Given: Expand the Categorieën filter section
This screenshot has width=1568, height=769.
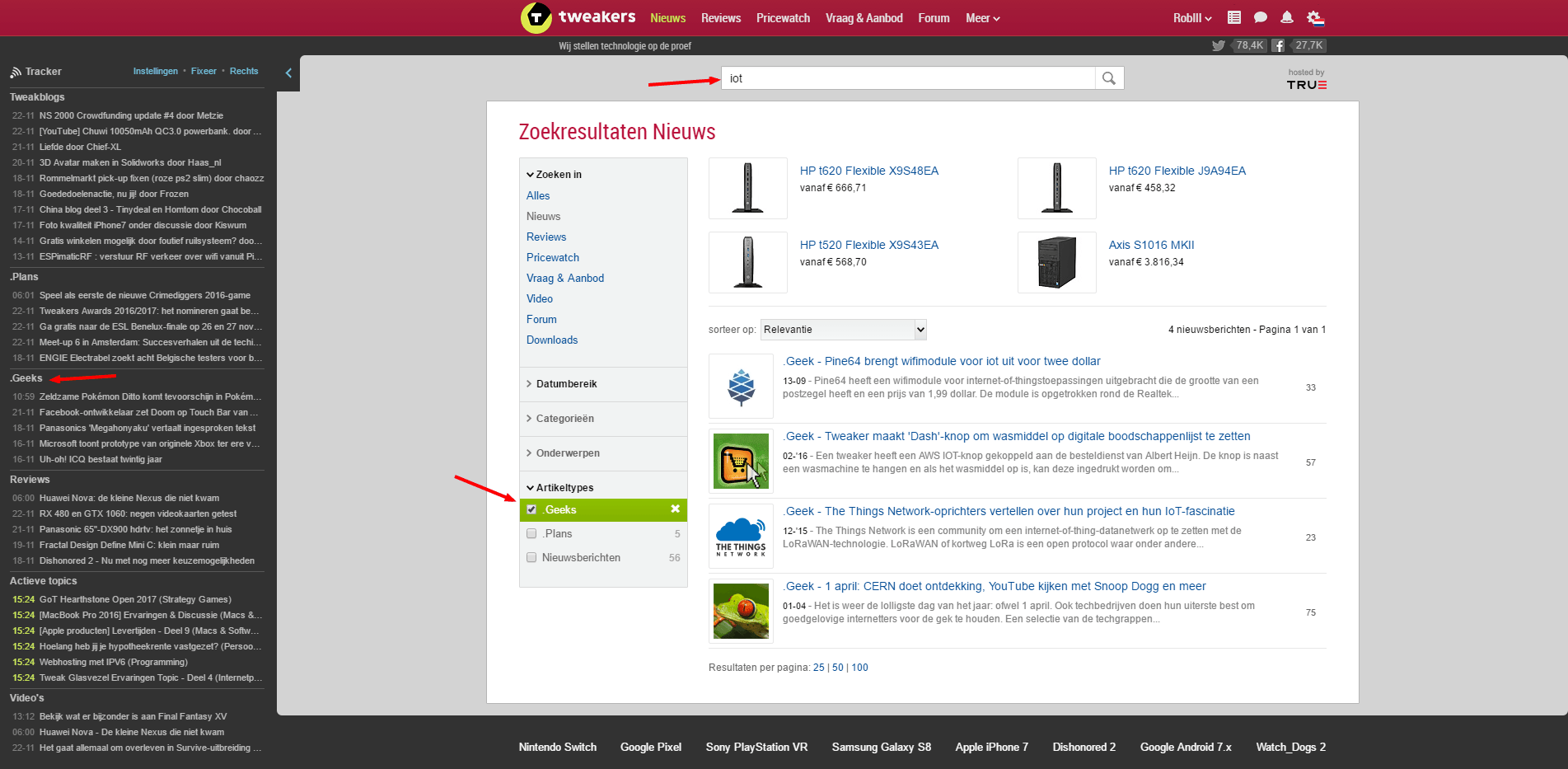Looking at the screenshot, I should [560, 419].
